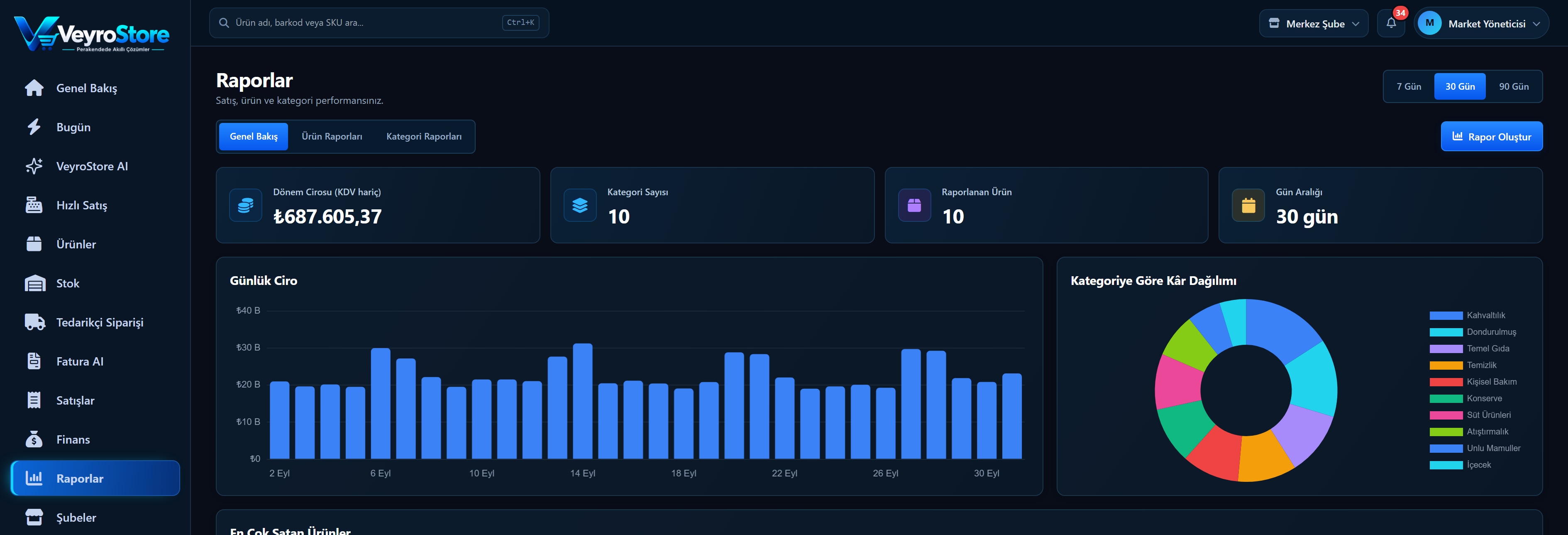Open the Fatura AI document icon
This screenshot has width=1568, height=535.
coord(34,361)
